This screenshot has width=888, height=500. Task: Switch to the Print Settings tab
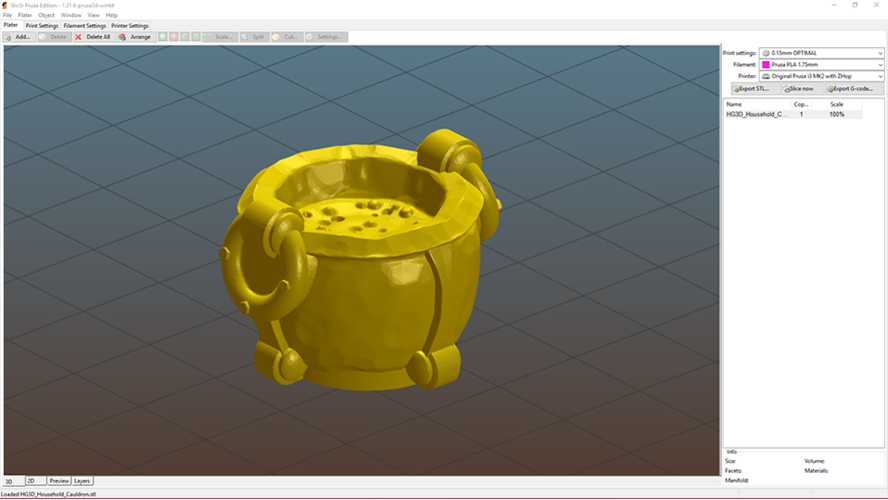(x=42, y=25)
